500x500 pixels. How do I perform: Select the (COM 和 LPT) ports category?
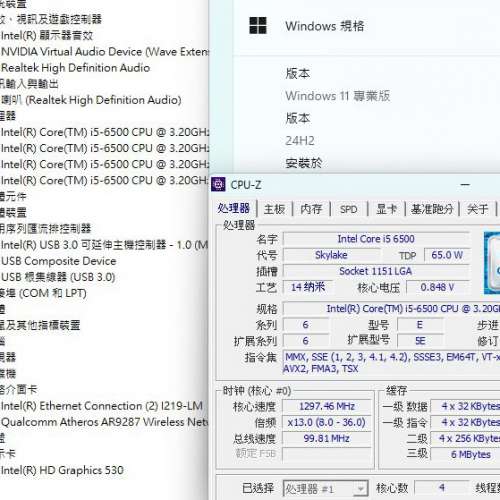(x=43, y=293)
